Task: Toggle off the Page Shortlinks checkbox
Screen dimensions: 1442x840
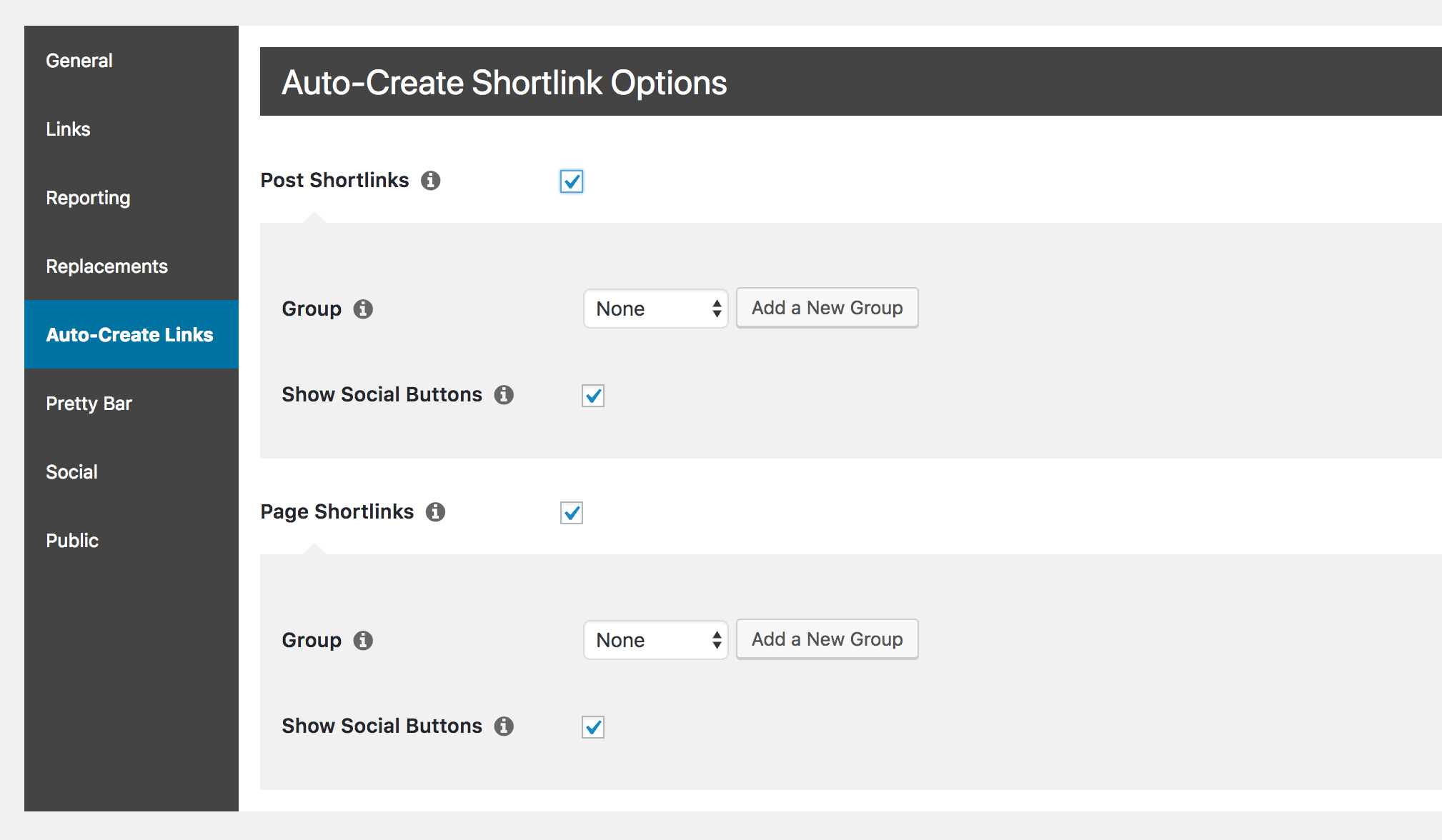Action: [x=571, y=513]
